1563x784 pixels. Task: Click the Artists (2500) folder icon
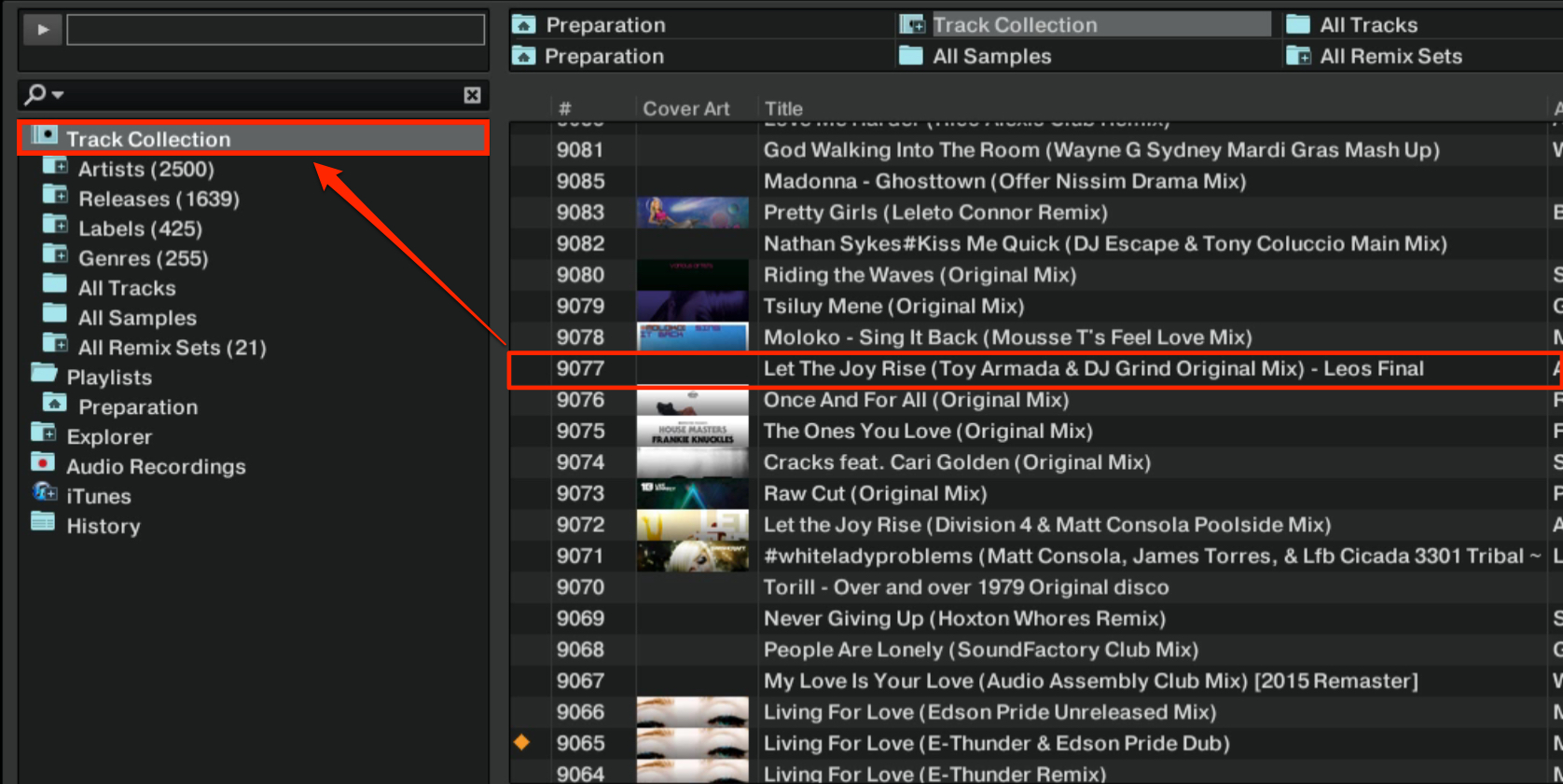tap(55, 167)
